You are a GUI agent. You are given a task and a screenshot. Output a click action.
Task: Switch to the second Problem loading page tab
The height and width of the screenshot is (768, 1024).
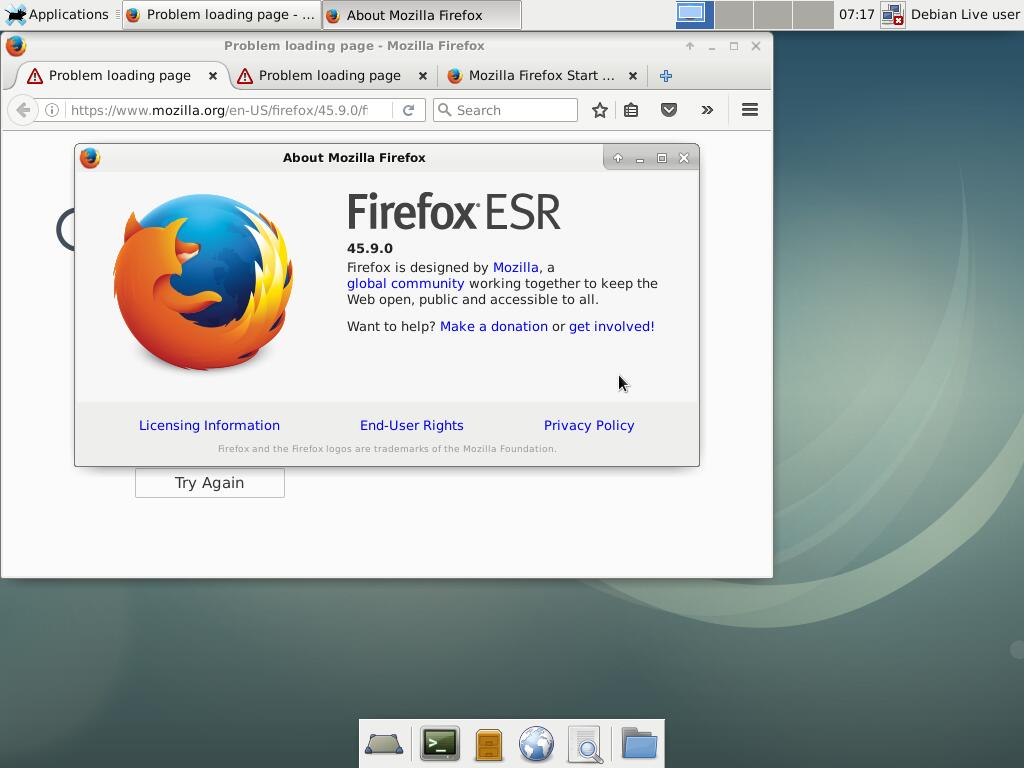[x=330, y=76]
